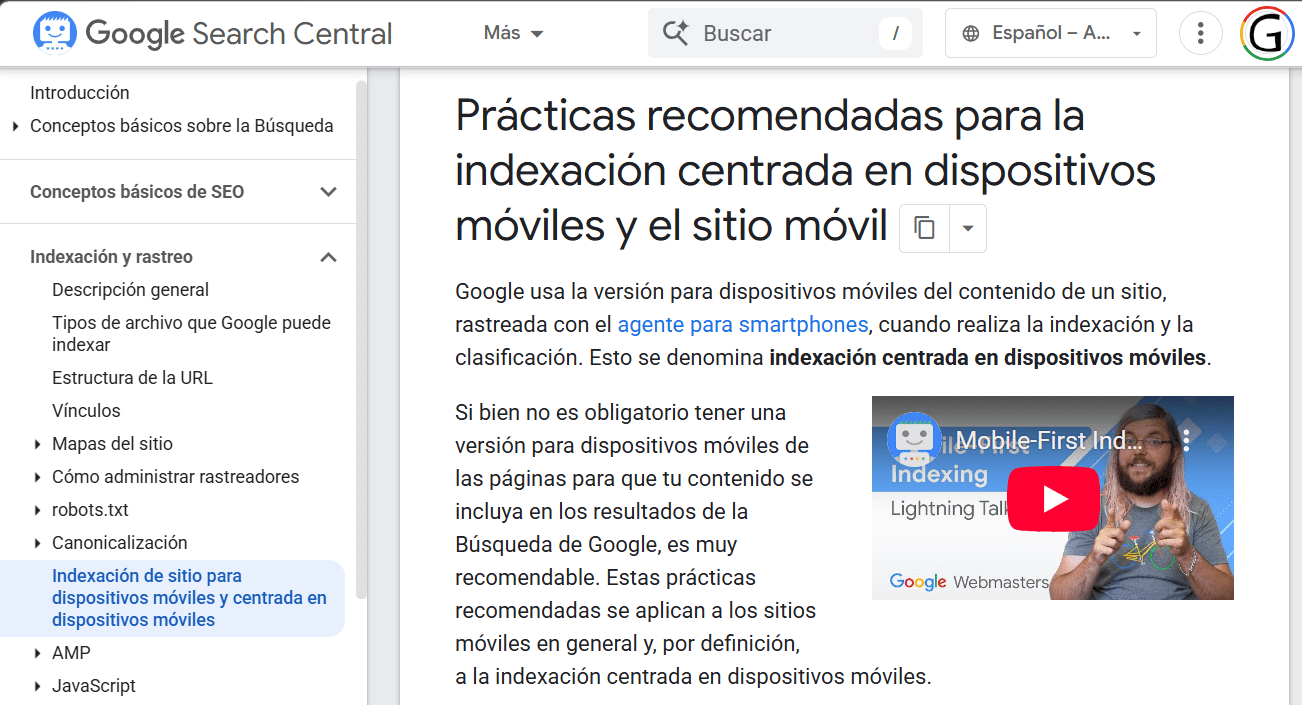1302x705 pixels.
Task: Click the Google Search Central robot logo
Action: [x=55, y=33]
